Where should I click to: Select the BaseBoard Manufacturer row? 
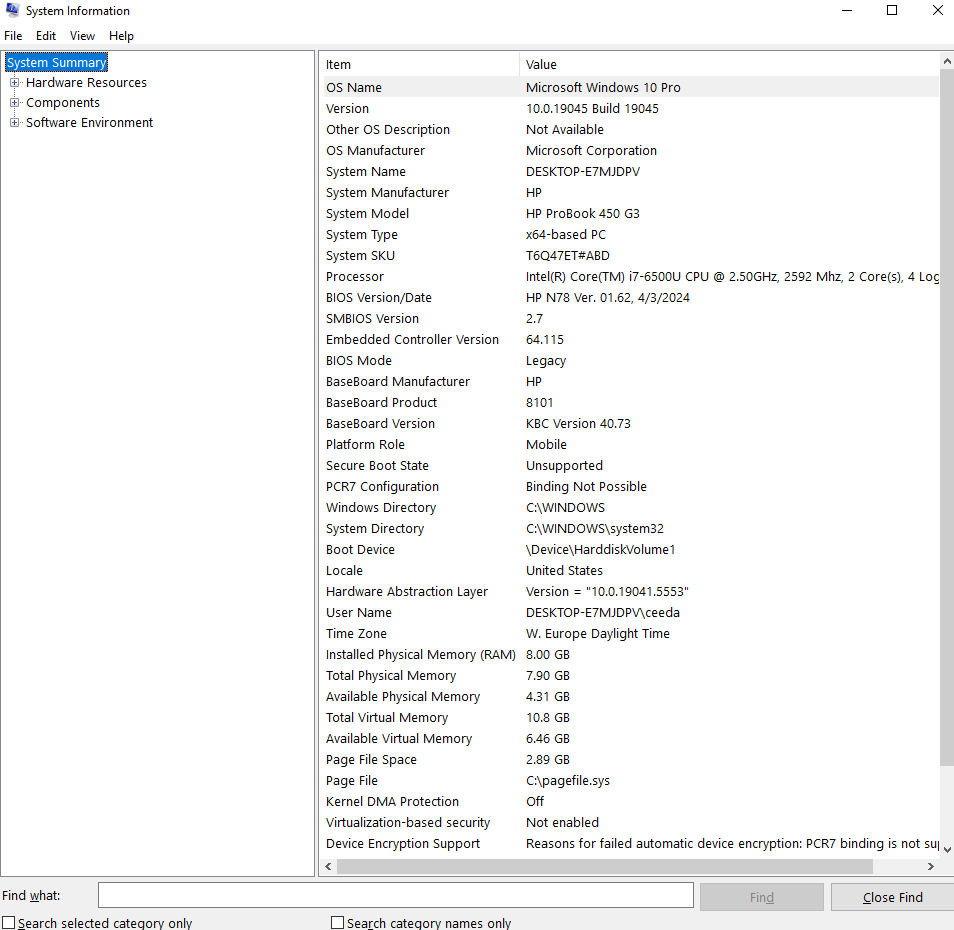click(629, 381)
